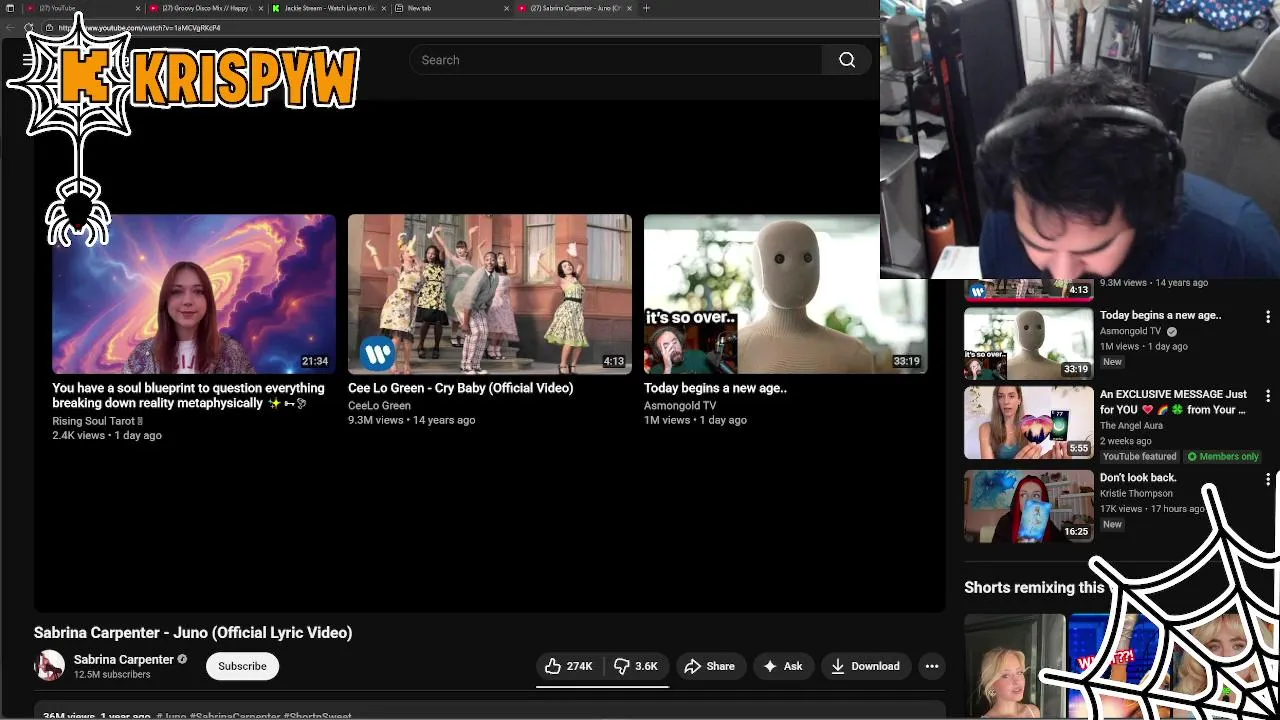
Task: Click 'An EXCLUSIVE MESSAGE Just for YOU' title
Action: pyautogui.click(x=1174, y=402)
